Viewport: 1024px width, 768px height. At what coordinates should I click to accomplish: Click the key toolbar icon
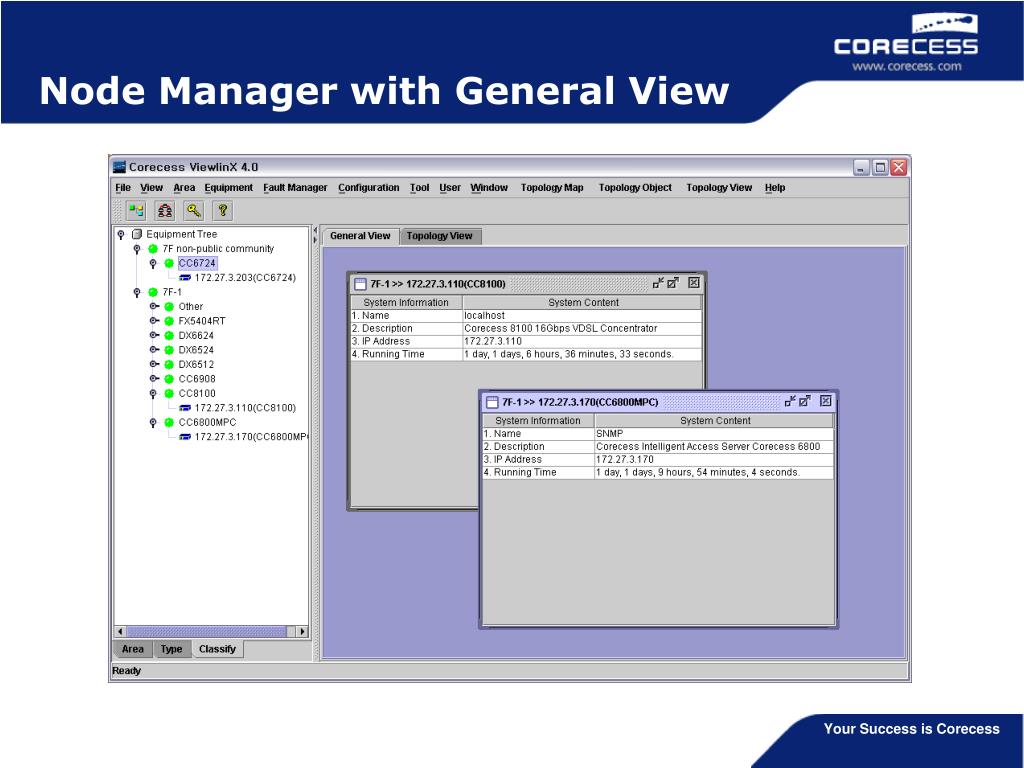click(194, 210)
